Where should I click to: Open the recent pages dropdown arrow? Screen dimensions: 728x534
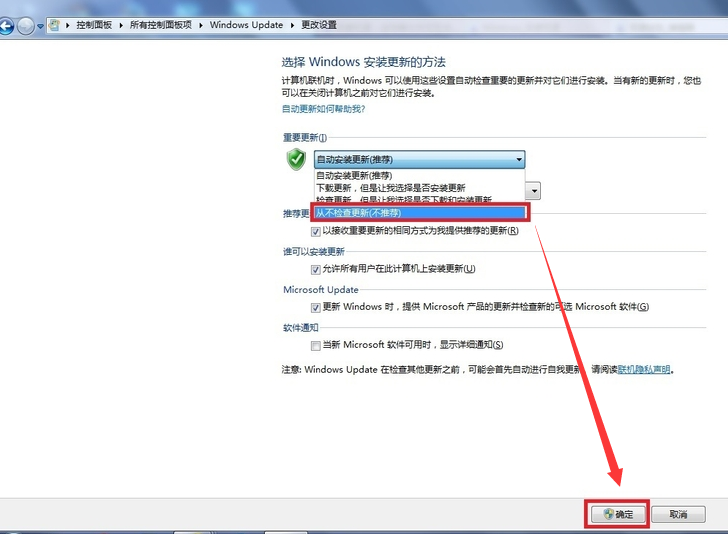[x=40, y=26]
